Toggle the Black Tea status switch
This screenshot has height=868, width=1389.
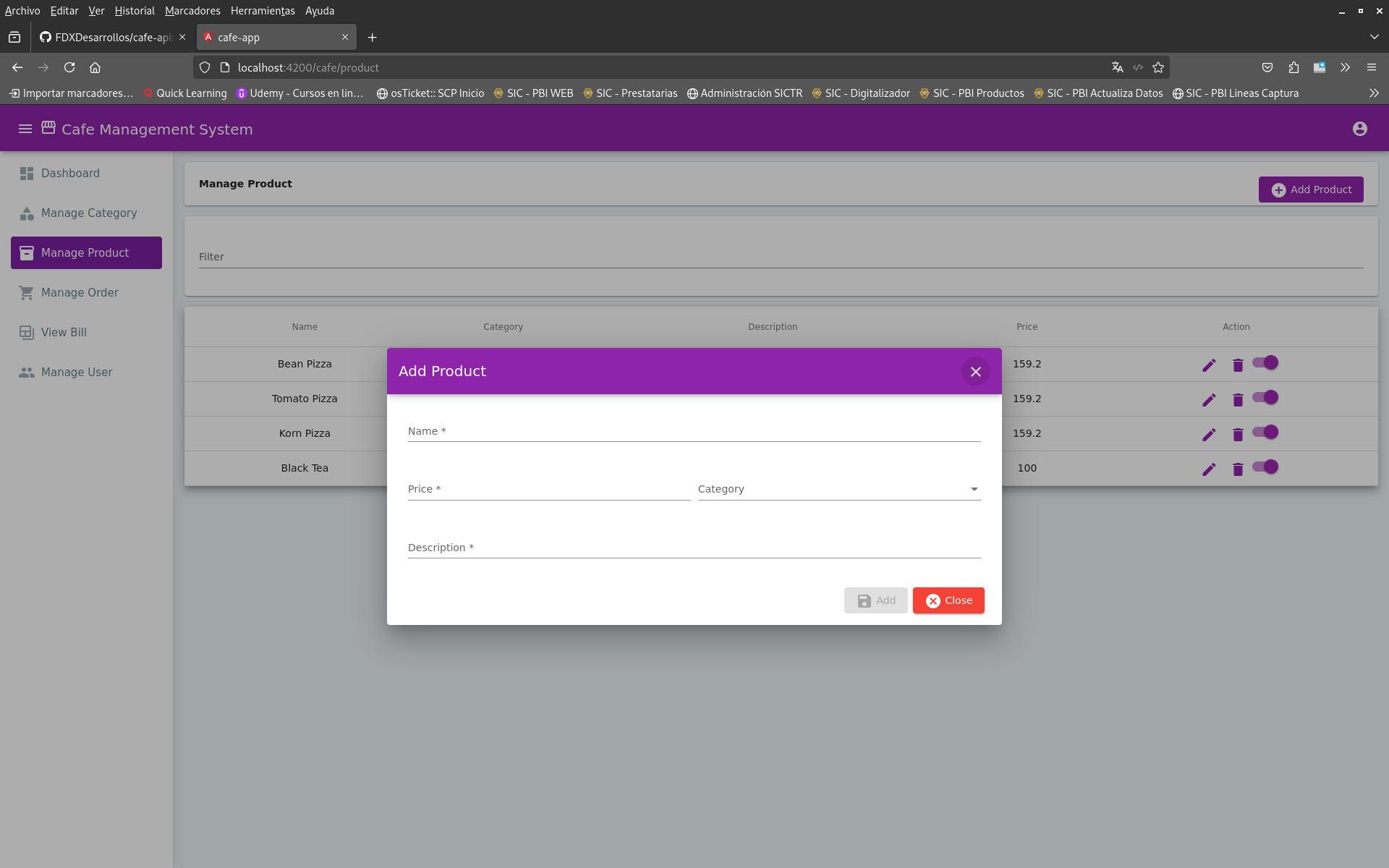click(x=1266, y=467)
